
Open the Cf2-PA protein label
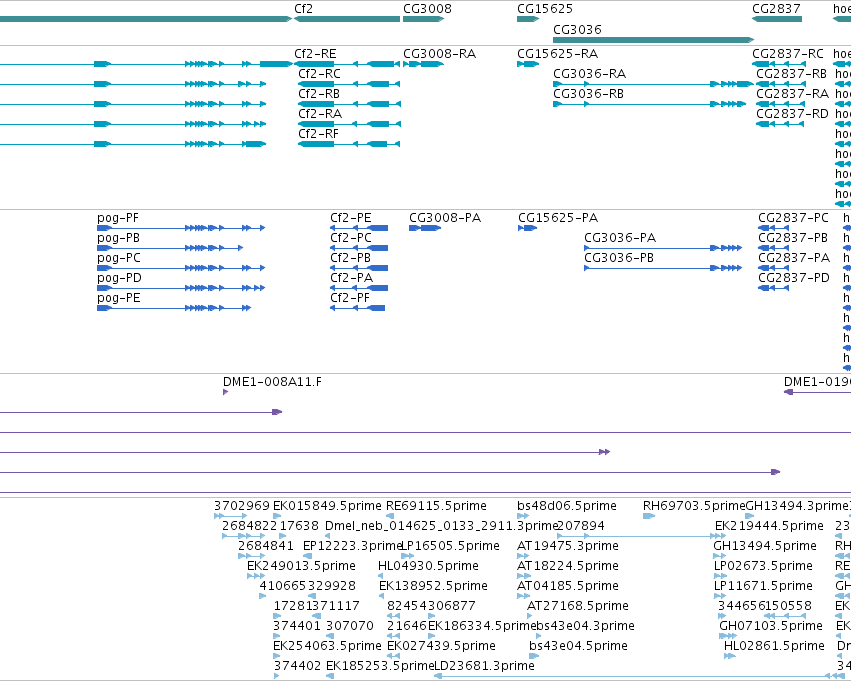point(352,278)
